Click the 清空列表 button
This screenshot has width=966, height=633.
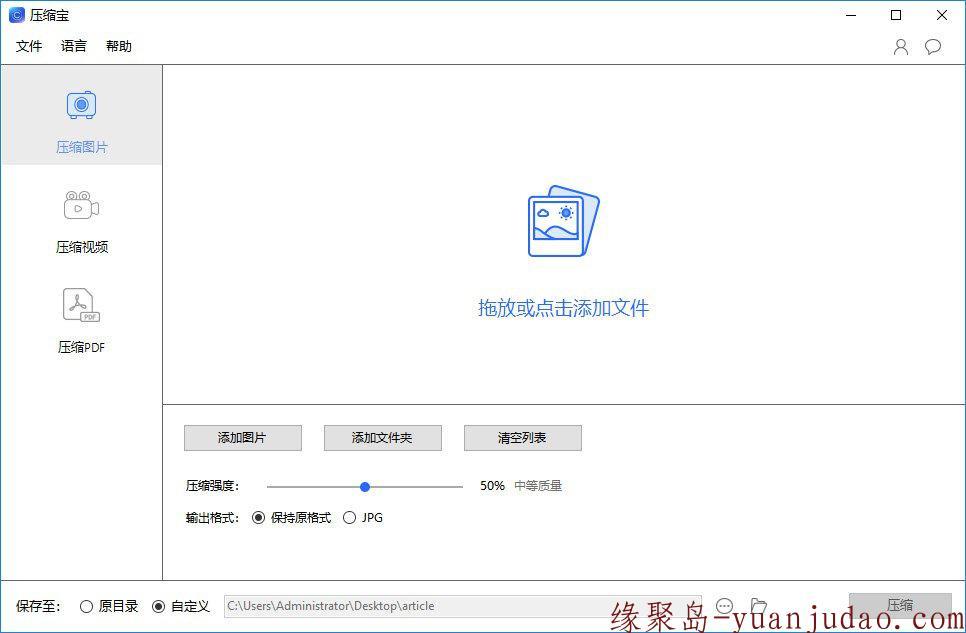[522, 438]
